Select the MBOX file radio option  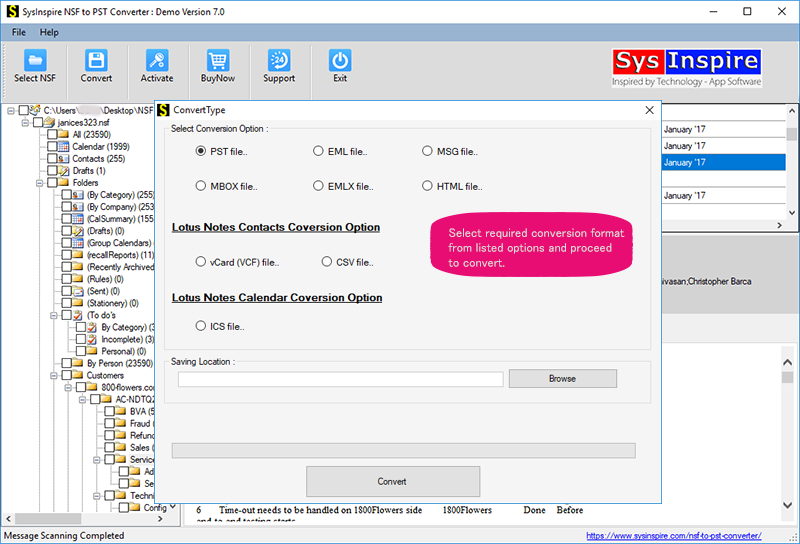tap(201, 186)
